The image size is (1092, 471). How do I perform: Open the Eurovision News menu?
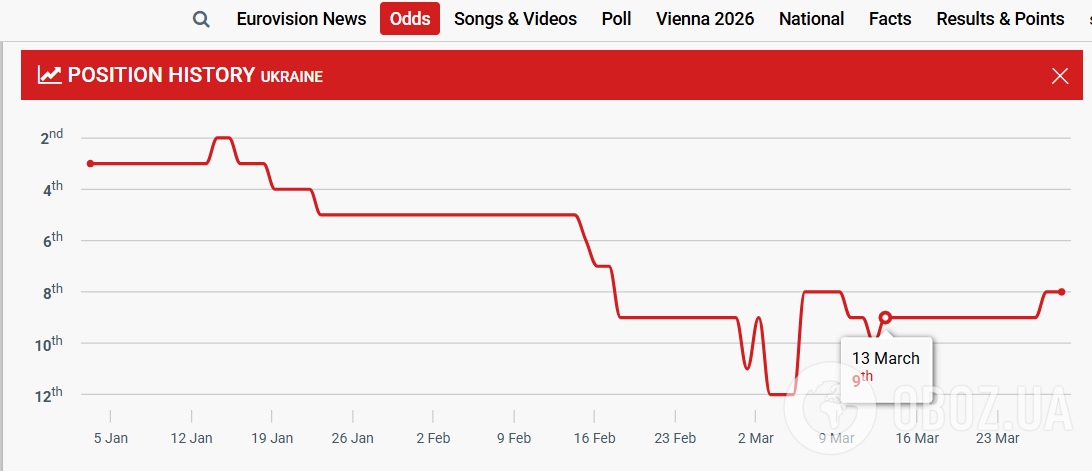point(301,19)
